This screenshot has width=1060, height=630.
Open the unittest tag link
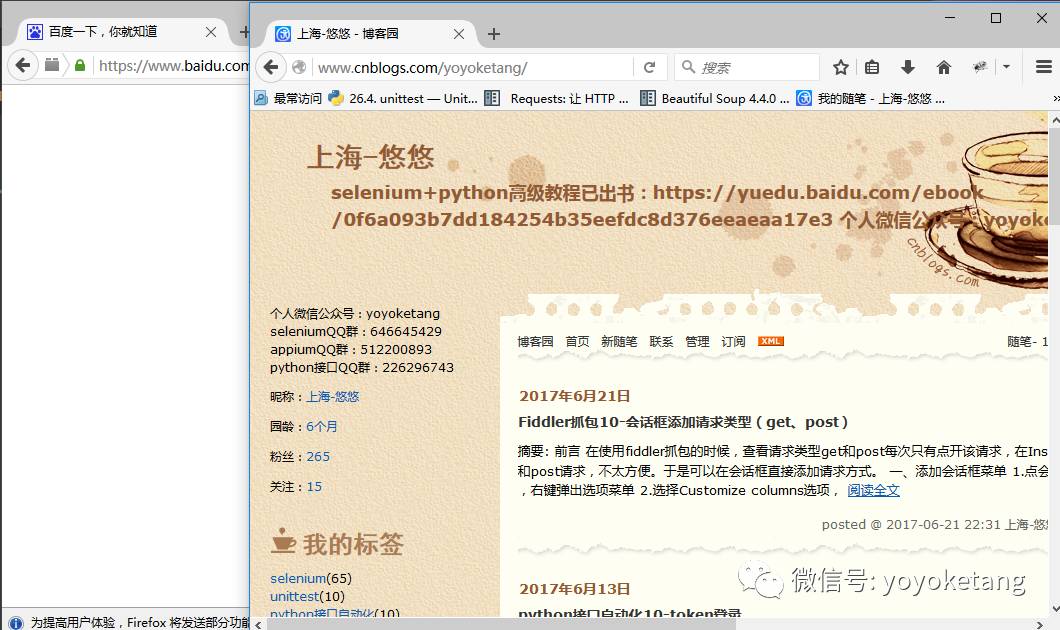[294, 596]
